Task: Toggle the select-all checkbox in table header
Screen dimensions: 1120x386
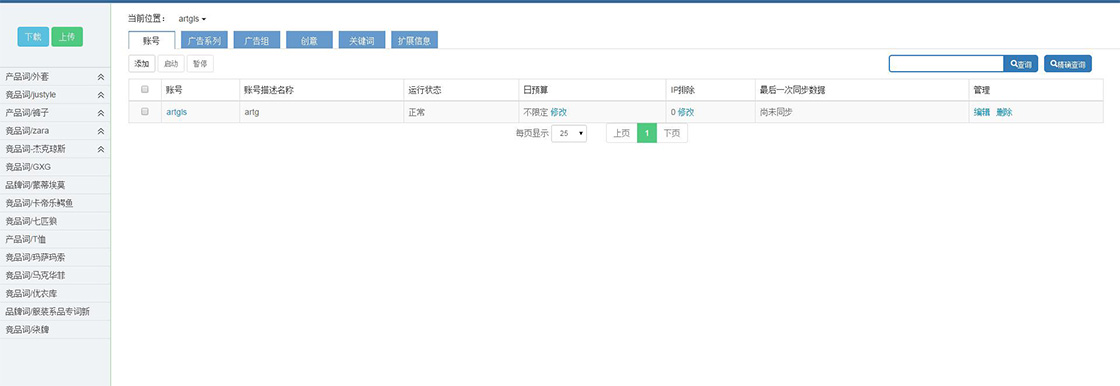Action: coord(145,89)
